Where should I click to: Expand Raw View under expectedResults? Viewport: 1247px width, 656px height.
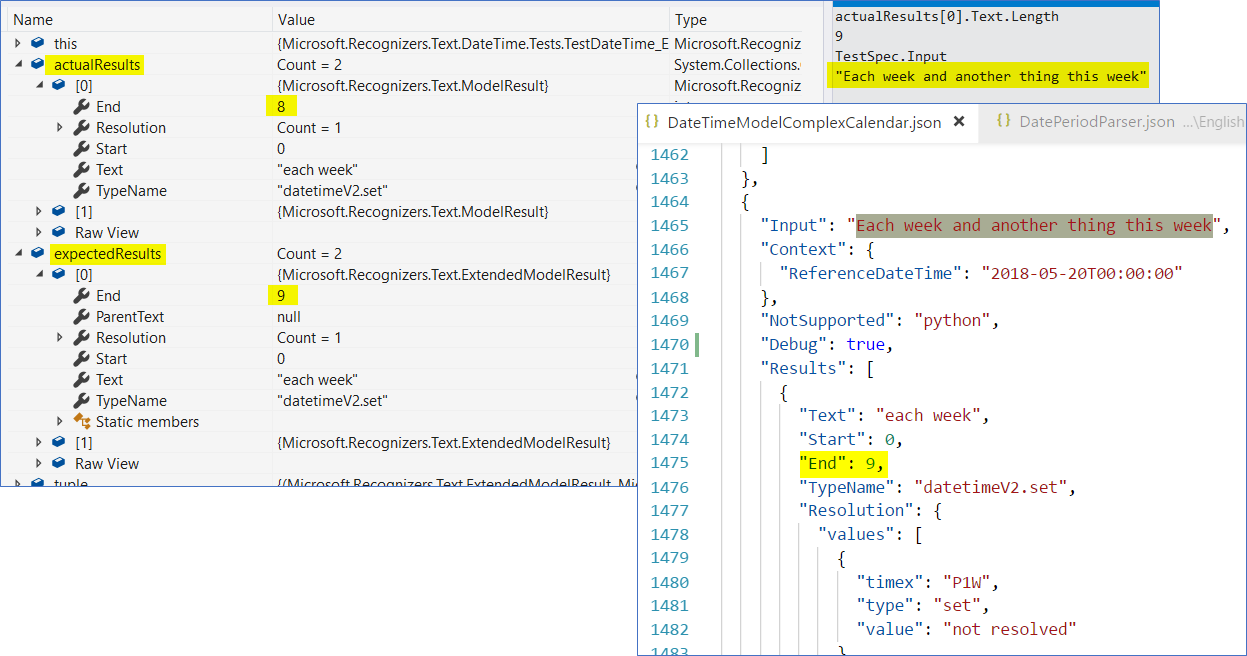[39, 463]
